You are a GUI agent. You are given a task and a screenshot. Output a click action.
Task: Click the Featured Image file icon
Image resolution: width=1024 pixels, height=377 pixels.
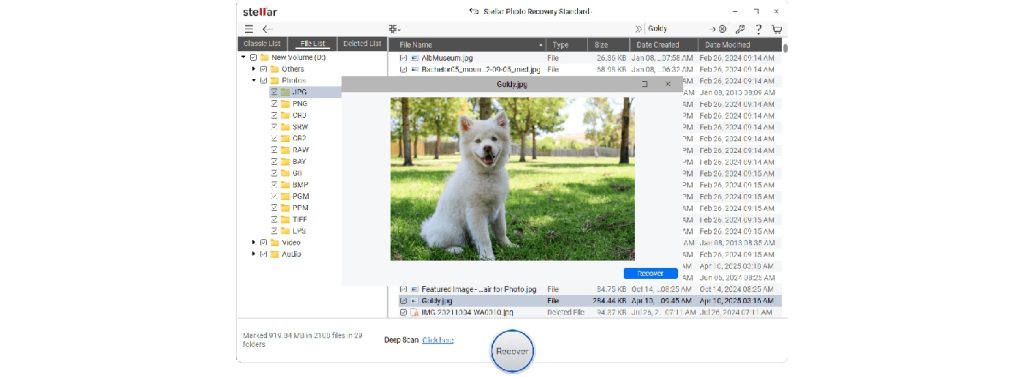415,289
